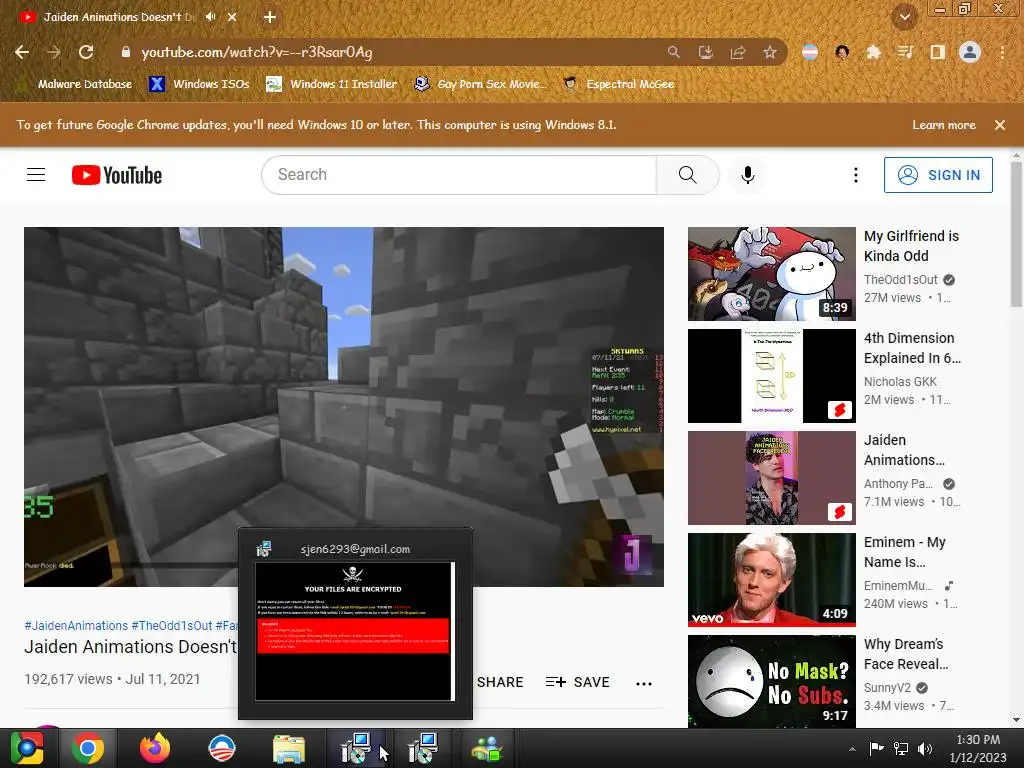1024x768 pixels.
Task: Open the volume tray icon
Action: [925, 748]
